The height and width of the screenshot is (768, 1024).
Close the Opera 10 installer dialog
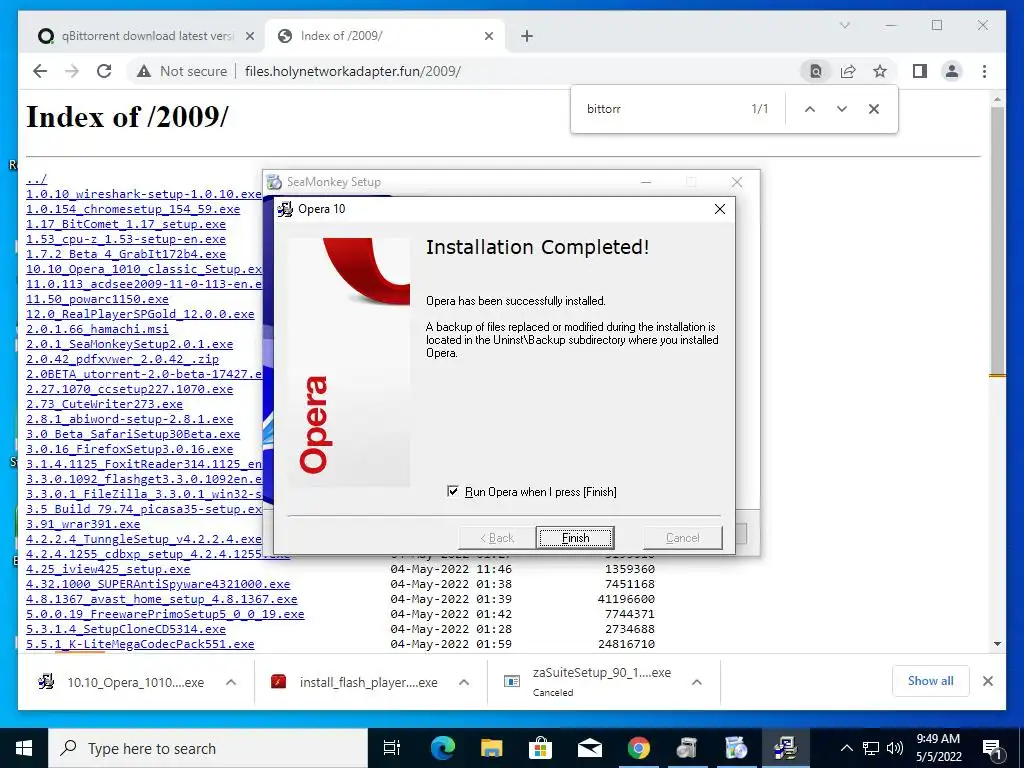point(720,209)
